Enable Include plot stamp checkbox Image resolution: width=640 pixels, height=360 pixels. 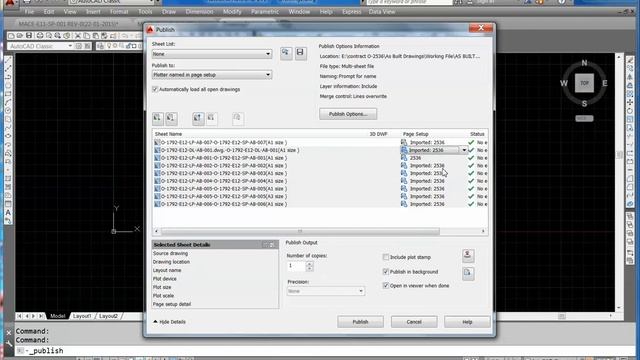[385, 257]
